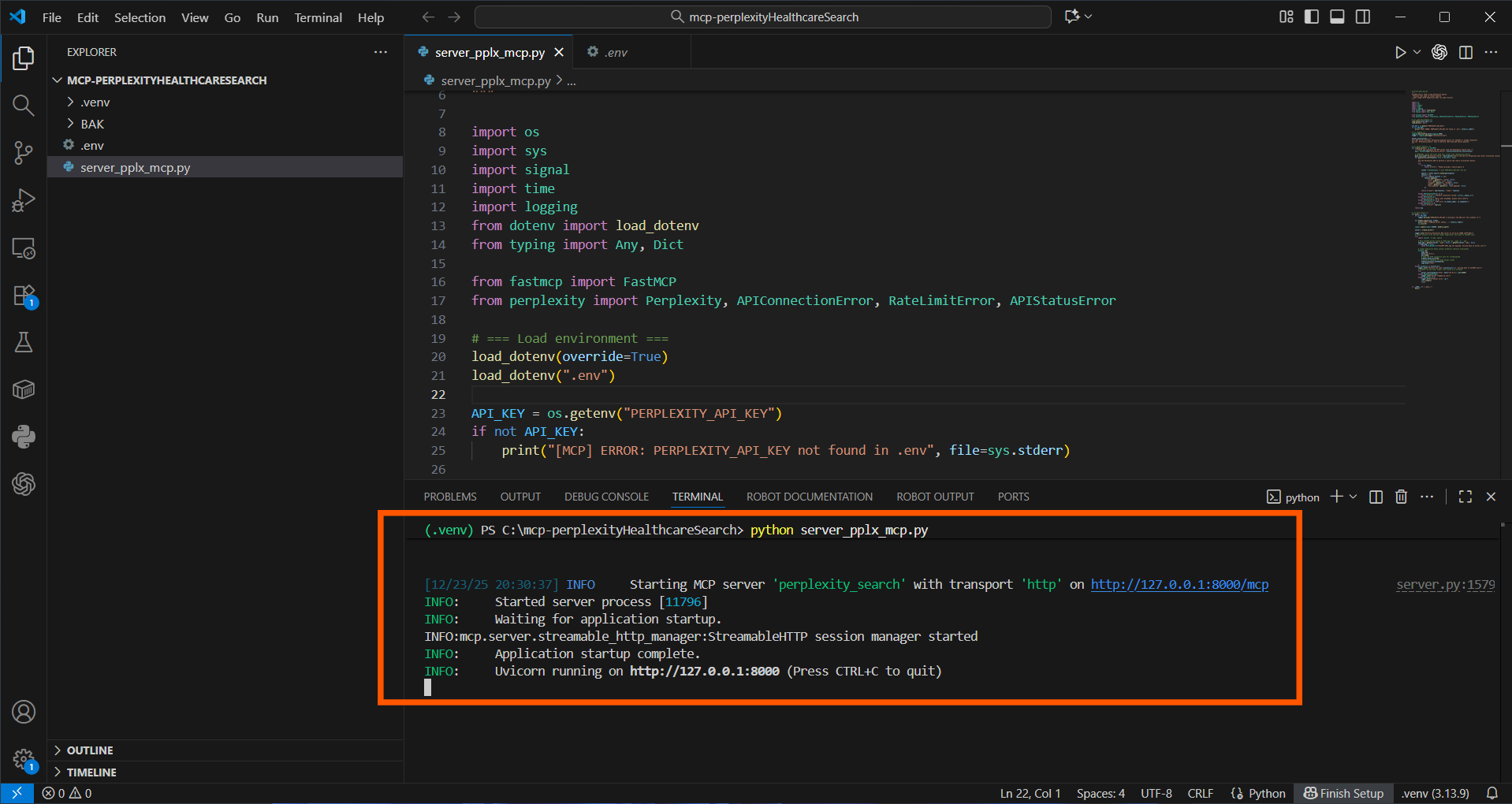Open the Terminal menu
1512x804 pixels.
(x=318, y=17)
